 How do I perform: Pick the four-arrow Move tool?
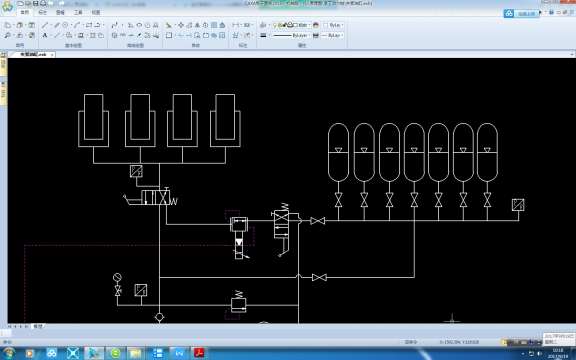(181, 25)
